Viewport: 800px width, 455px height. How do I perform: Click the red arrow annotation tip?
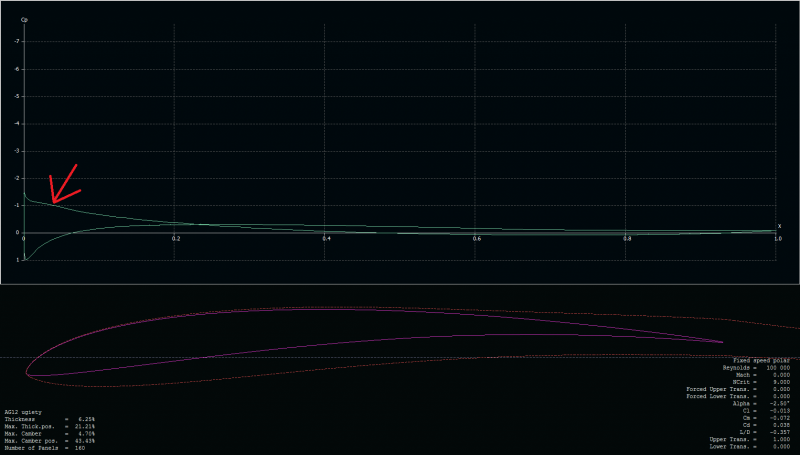(54, 202)
